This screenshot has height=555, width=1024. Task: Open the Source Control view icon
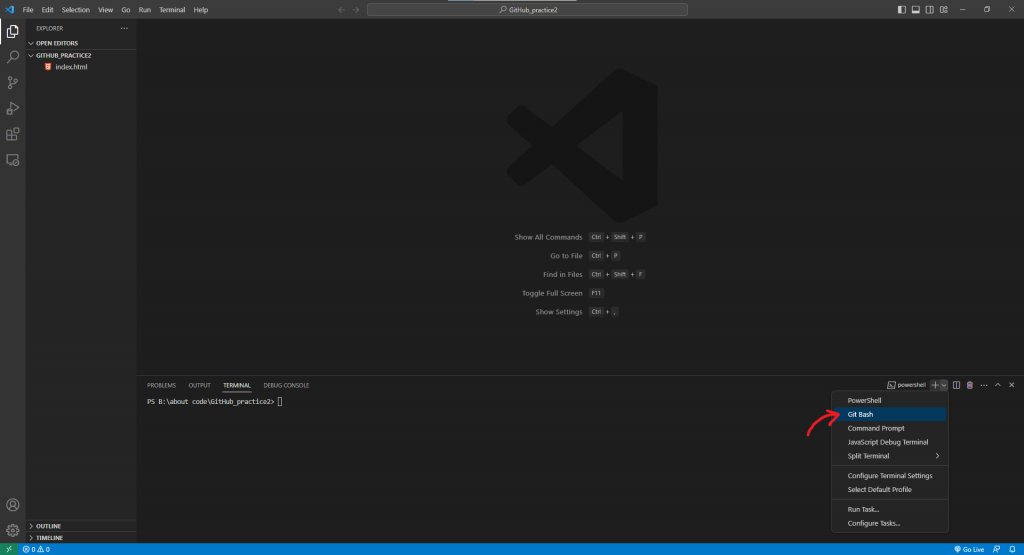tap(12, 83)
